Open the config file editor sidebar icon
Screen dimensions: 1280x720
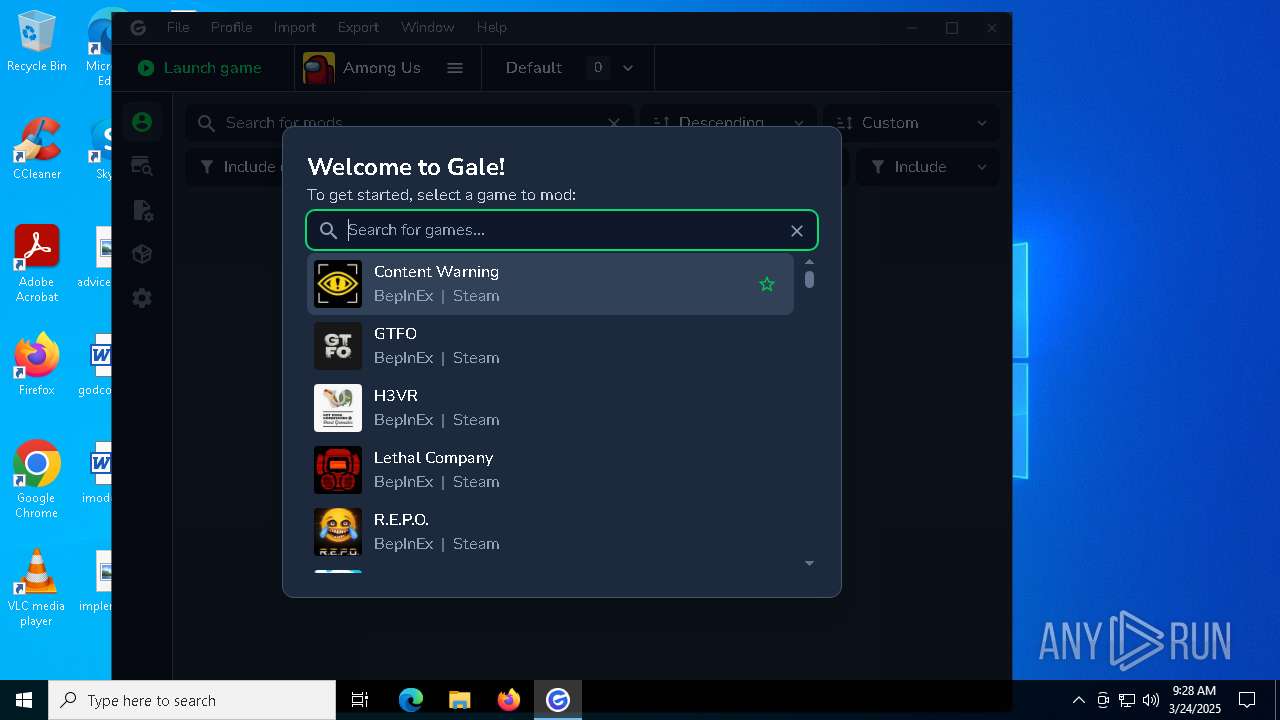tap(142, 210)
